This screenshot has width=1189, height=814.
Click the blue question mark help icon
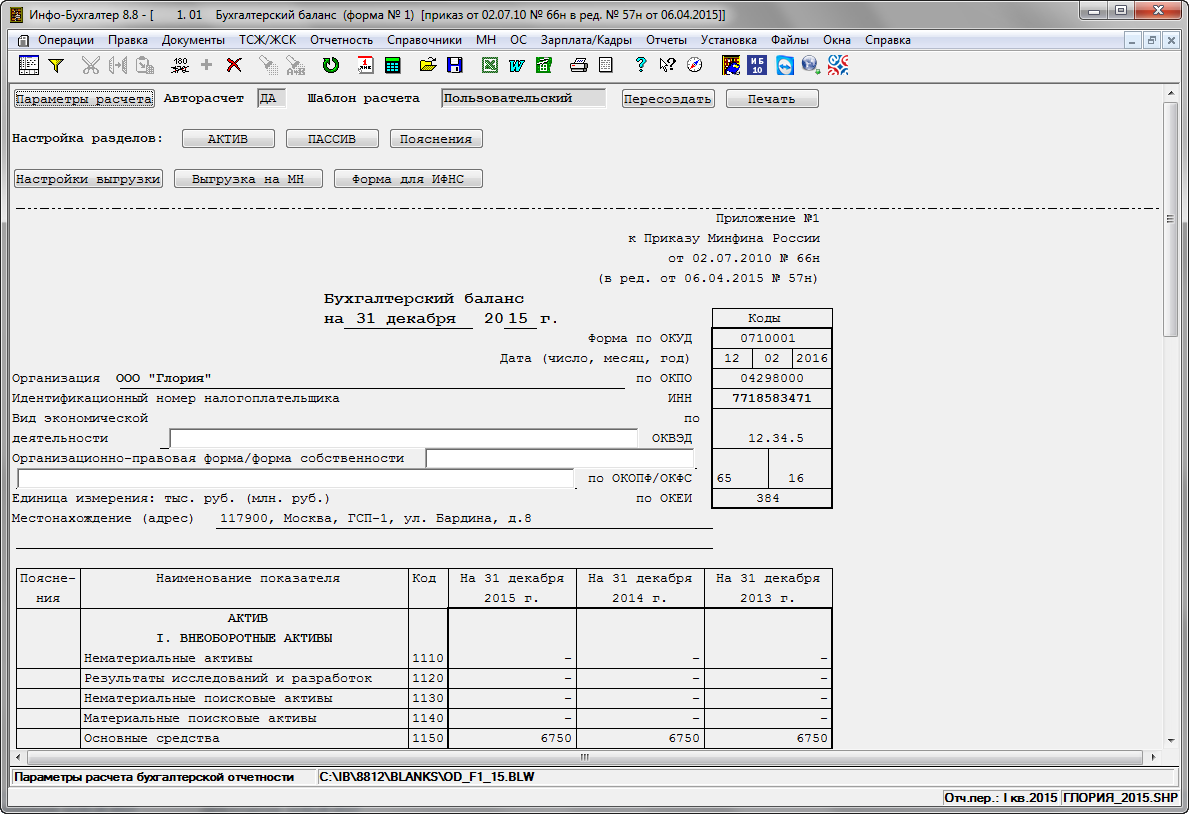tap(641, 65)
